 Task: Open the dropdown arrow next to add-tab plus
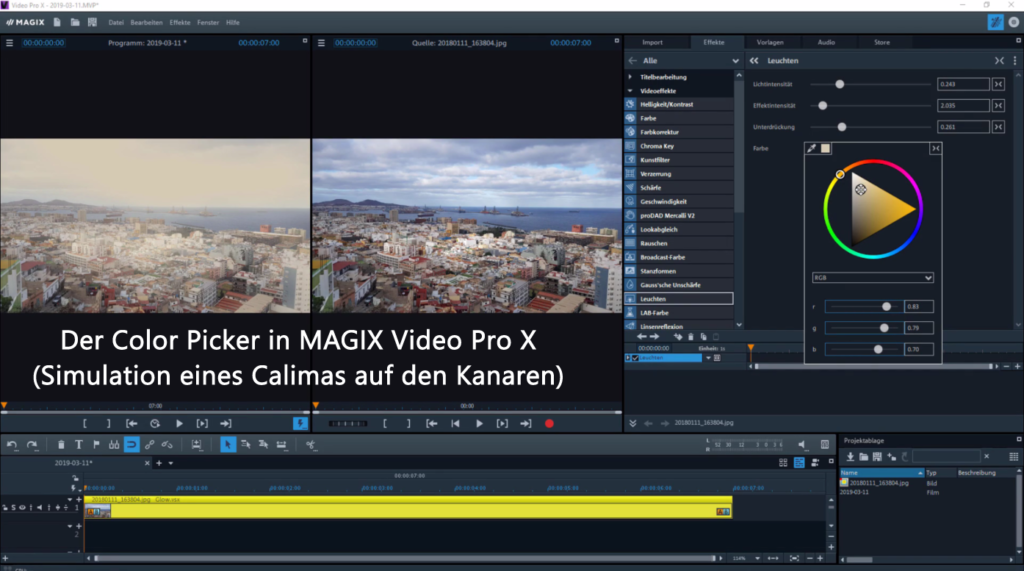click(171, 463)
